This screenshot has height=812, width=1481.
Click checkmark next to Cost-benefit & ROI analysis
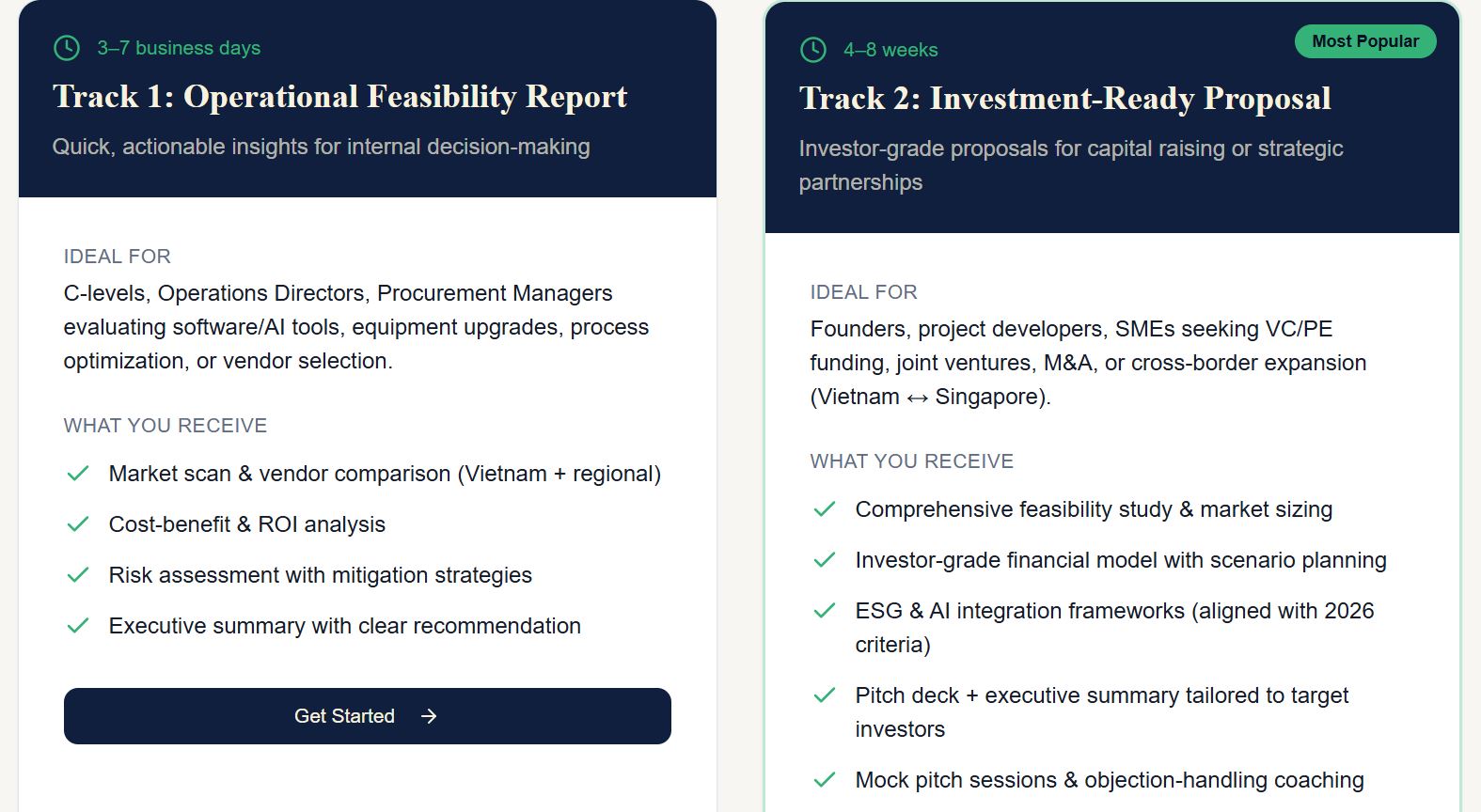coord(78,524)
